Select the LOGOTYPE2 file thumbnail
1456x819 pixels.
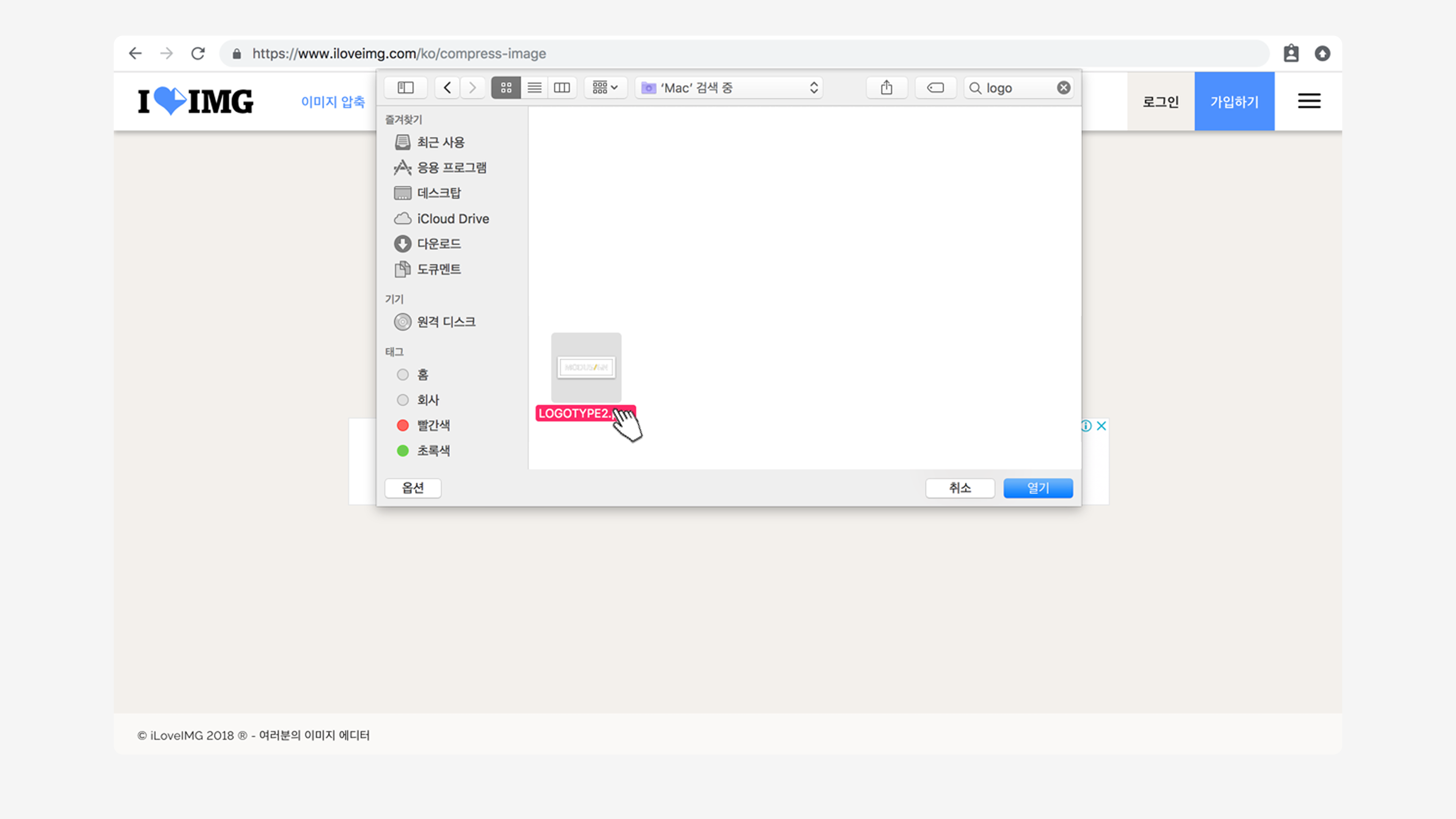(x=586, y=367)
